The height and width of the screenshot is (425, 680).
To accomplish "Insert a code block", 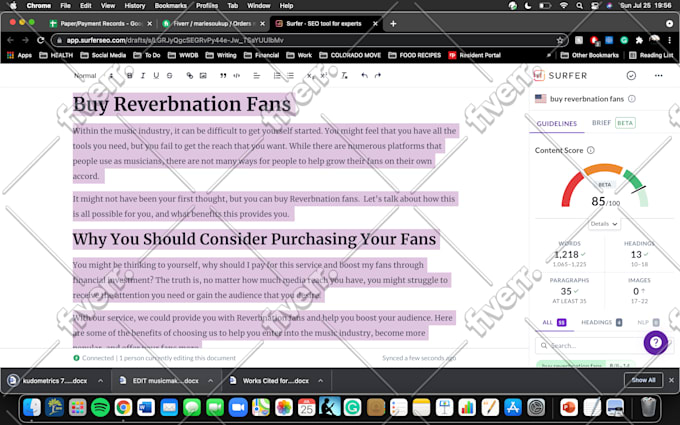I will pos(236,75).
